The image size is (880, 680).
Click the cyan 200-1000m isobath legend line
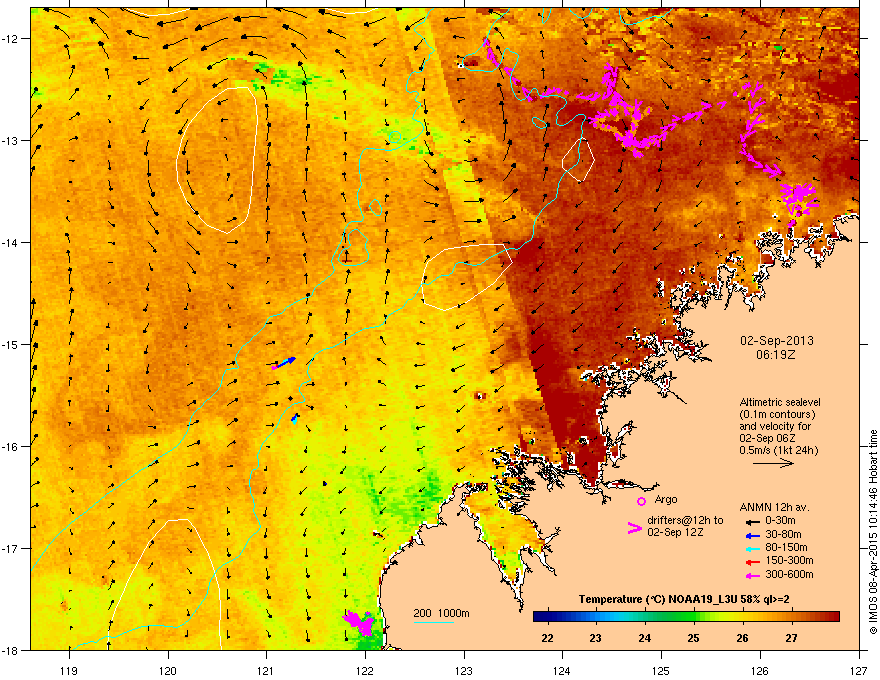coord(434,622)
